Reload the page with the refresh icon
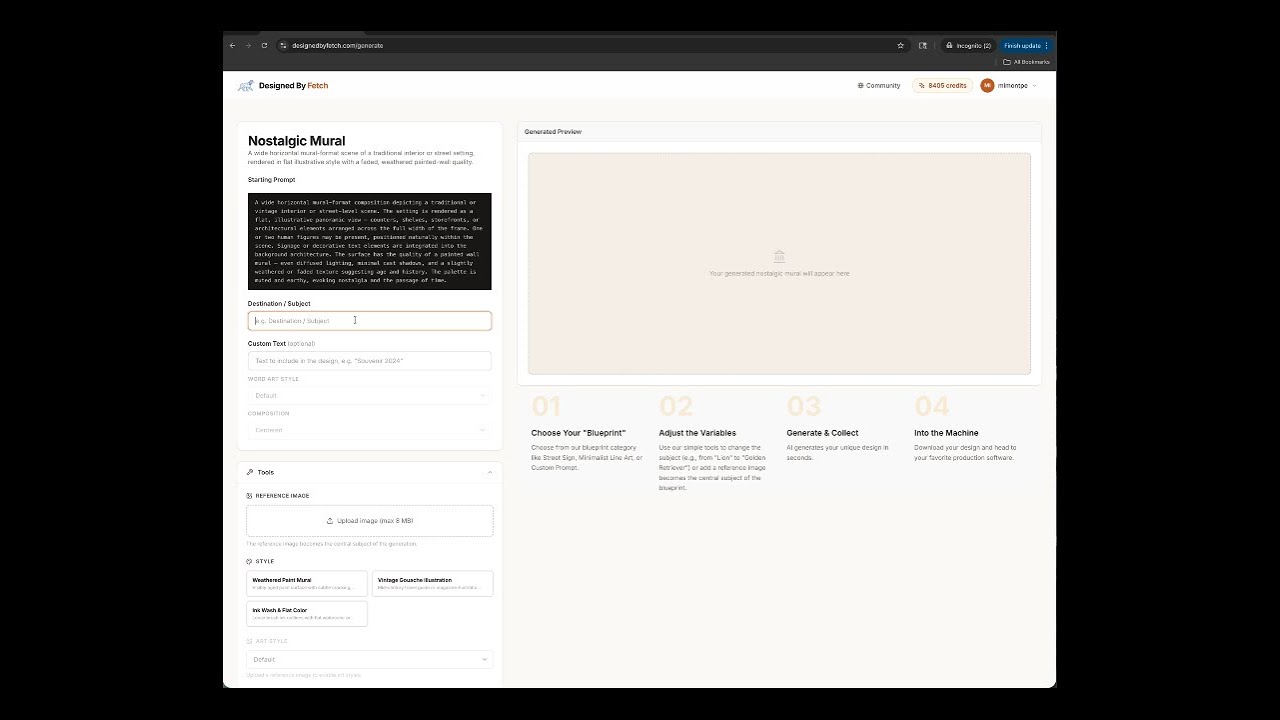 click(x=264, y=45)
